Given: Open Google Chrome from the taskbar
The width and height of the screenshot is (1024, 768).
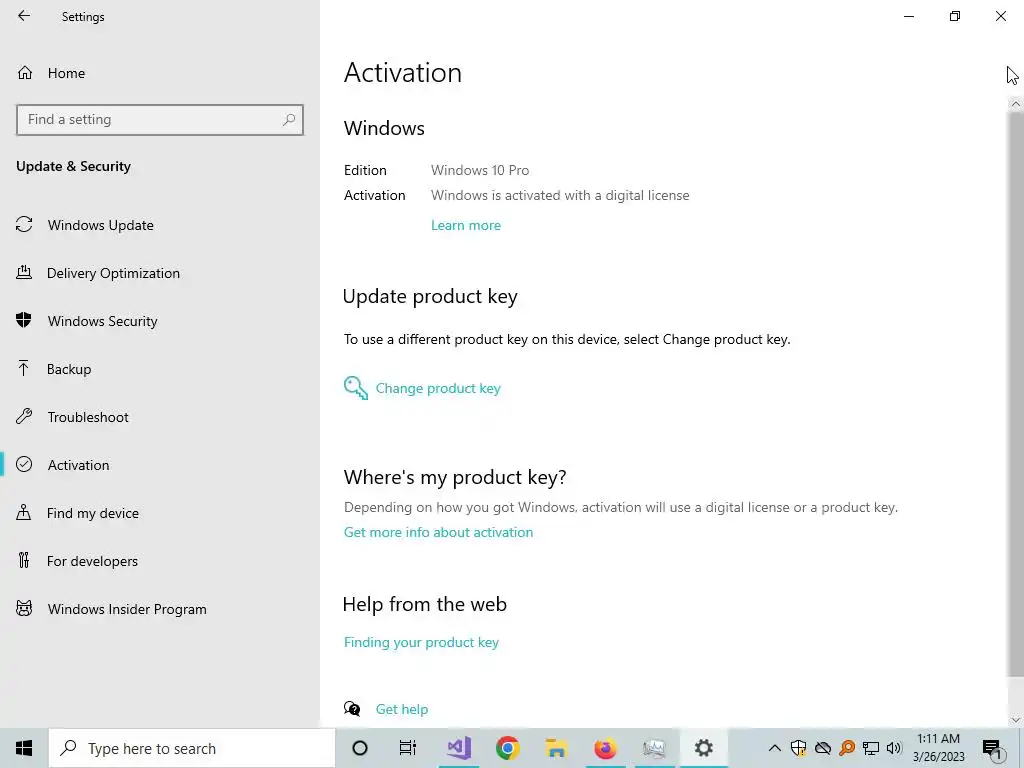Looking at the screenshot, I should click(507, 748).
